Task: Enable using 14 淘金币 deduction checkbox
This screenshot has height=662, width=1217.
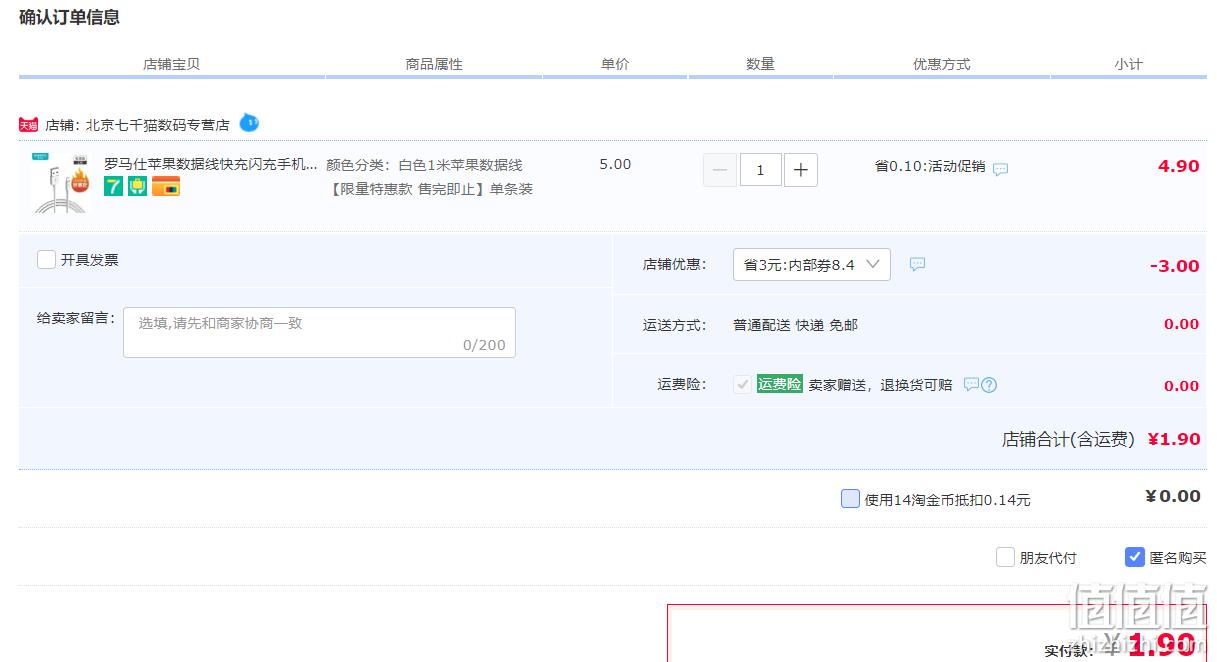Action: [x=850, y=498]
